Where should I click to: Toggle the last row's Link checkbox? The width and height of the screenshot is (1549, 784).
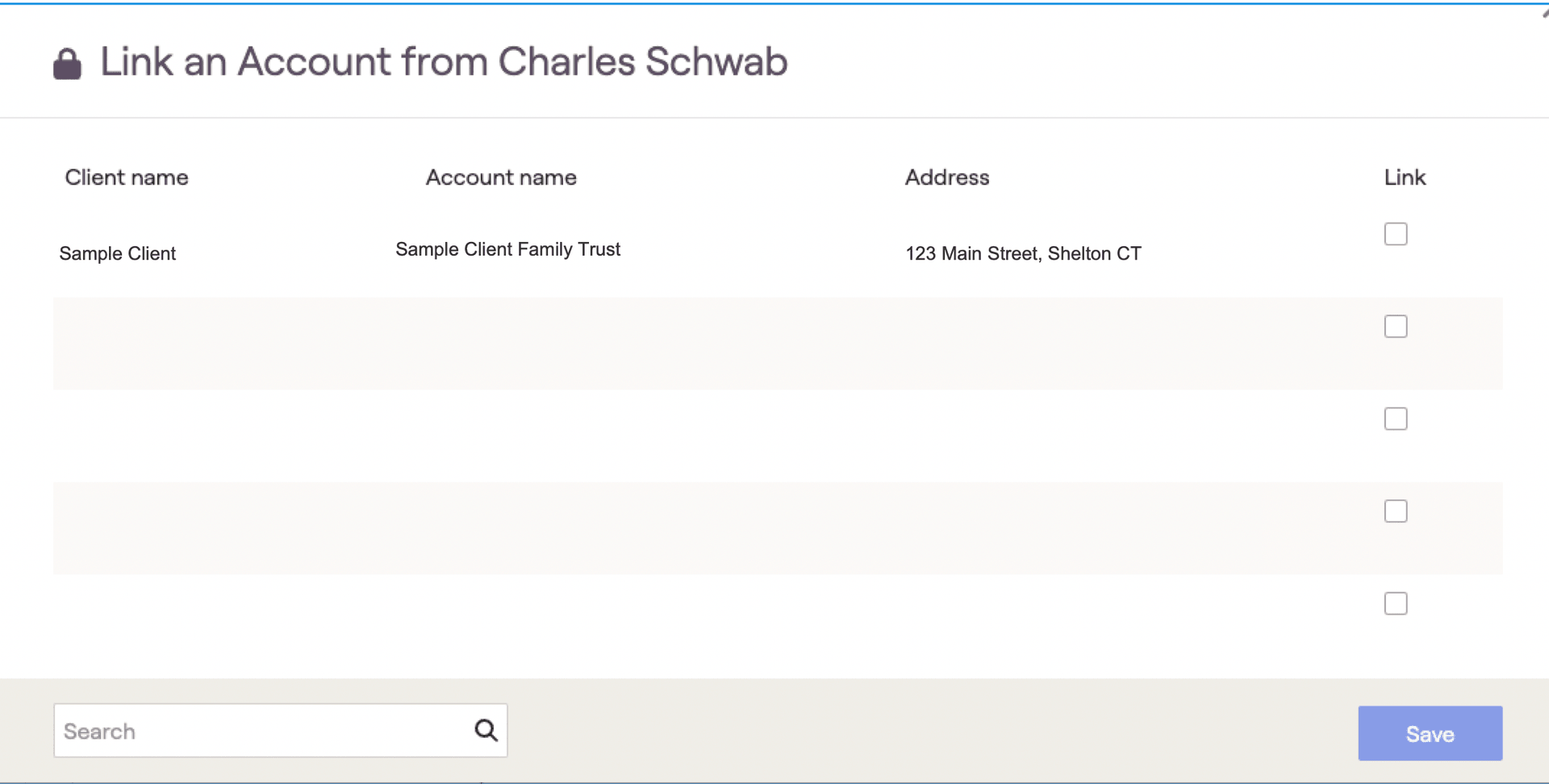pos(1395,603)
